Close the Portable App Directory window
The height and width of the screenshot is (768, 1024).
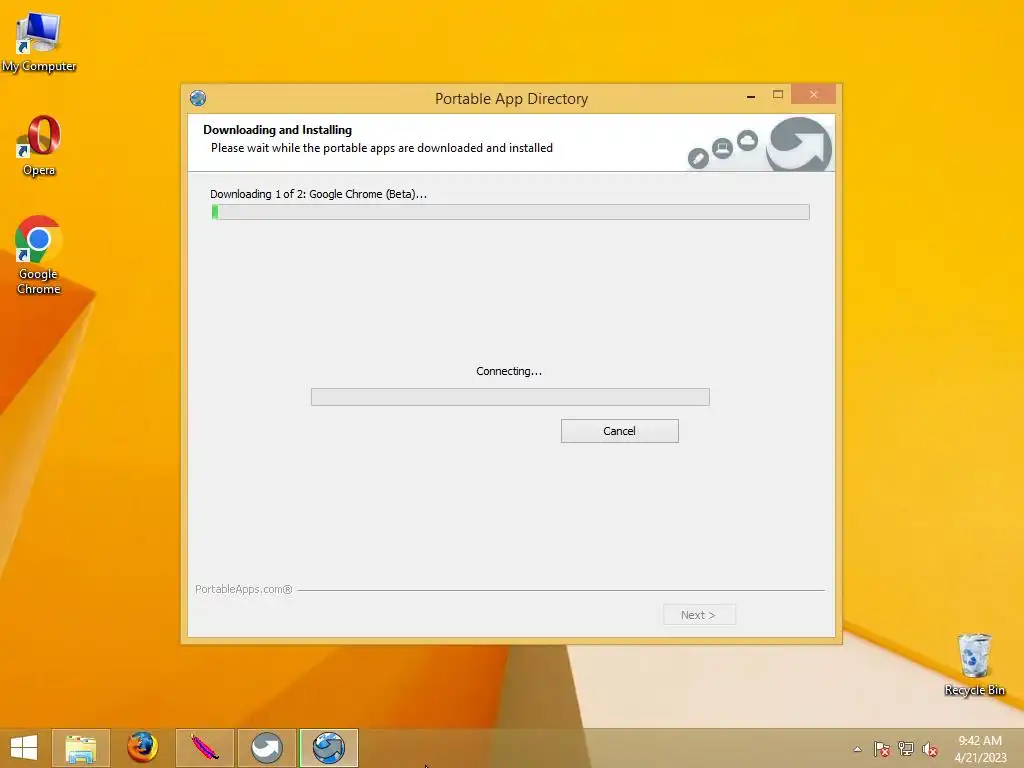813,95
